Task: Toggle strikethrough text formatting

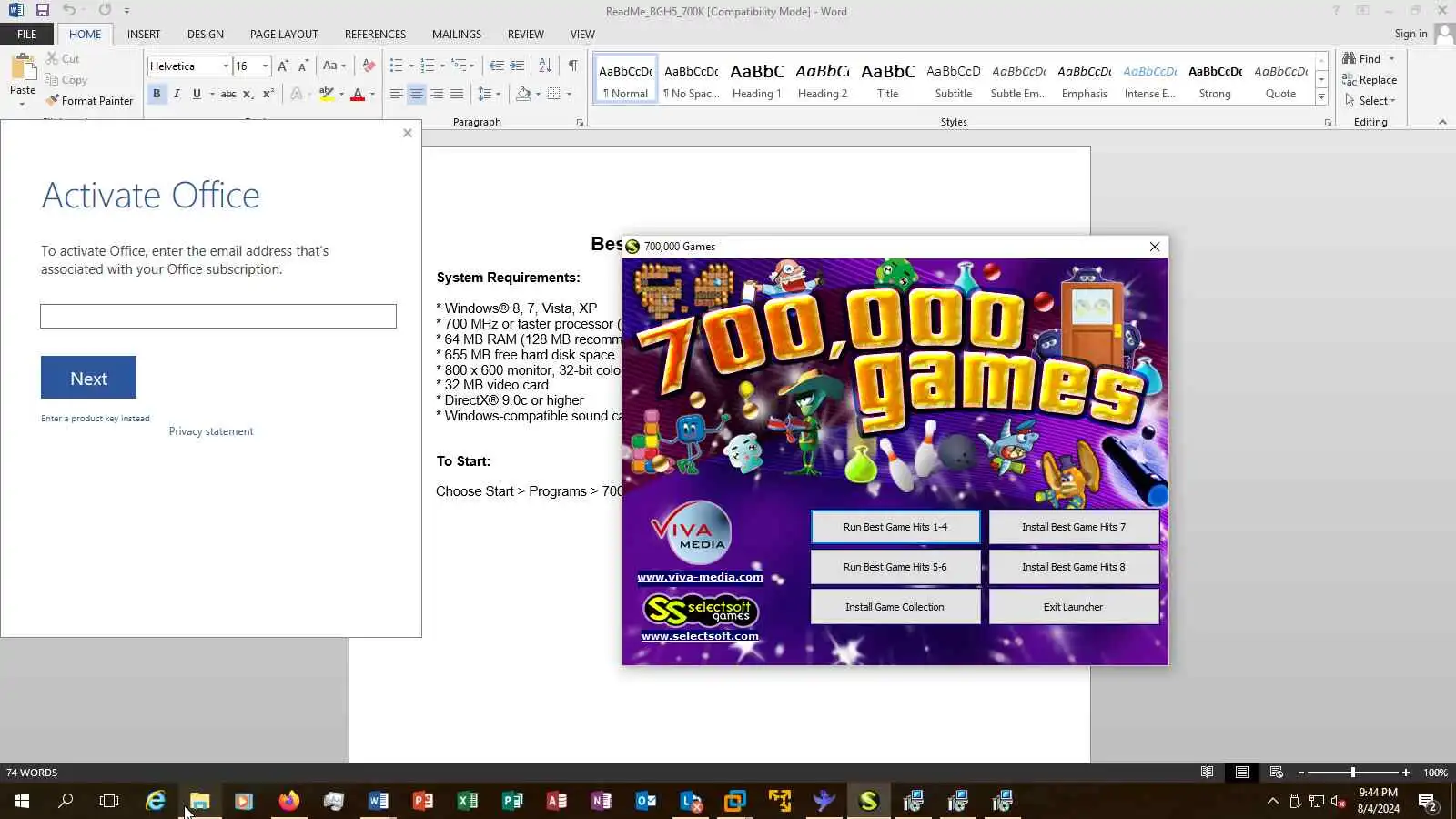Action: [x=228, y=94]
